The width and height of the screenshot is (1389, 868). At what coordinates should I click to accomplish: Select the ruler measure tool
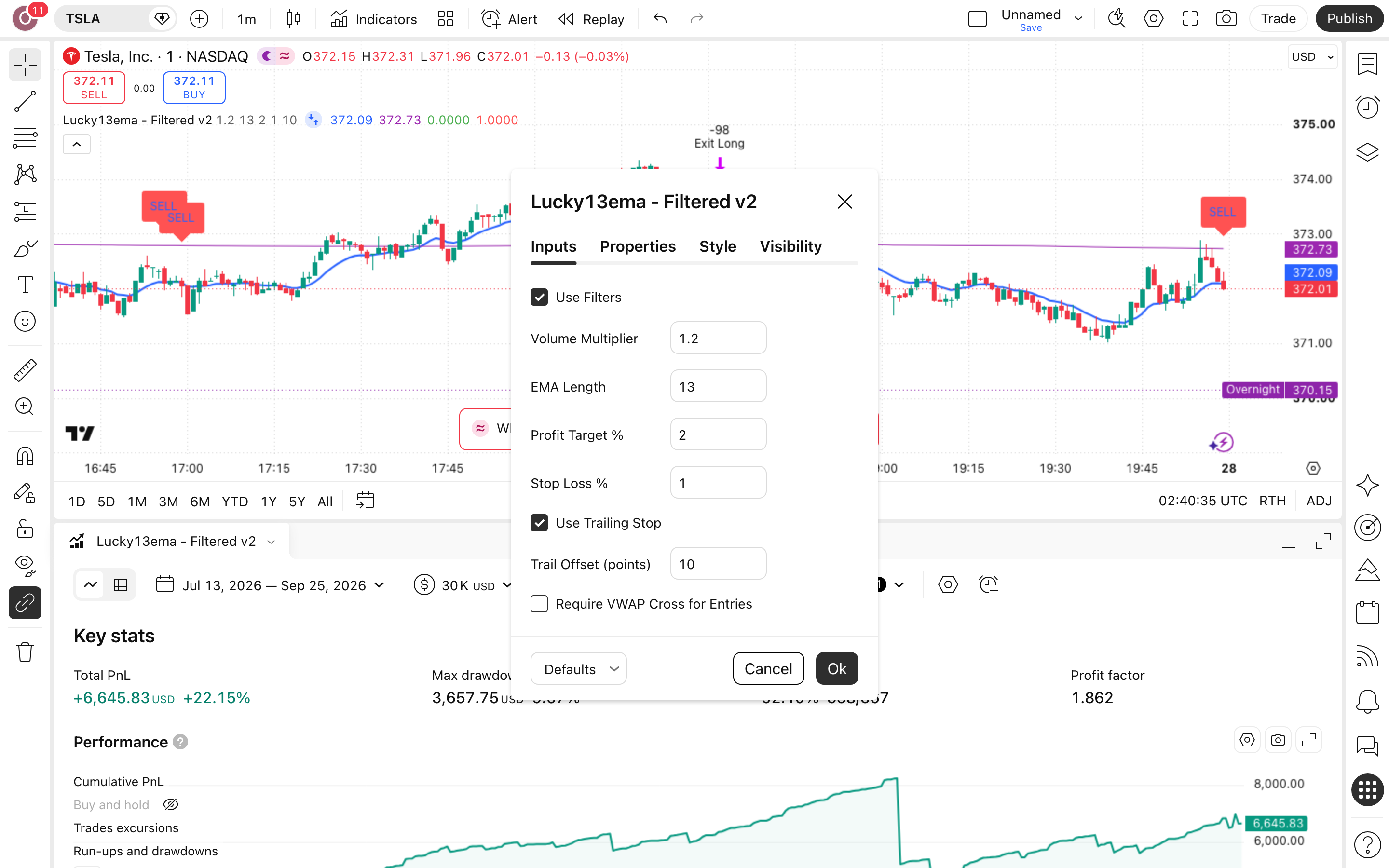click(25, 370)
